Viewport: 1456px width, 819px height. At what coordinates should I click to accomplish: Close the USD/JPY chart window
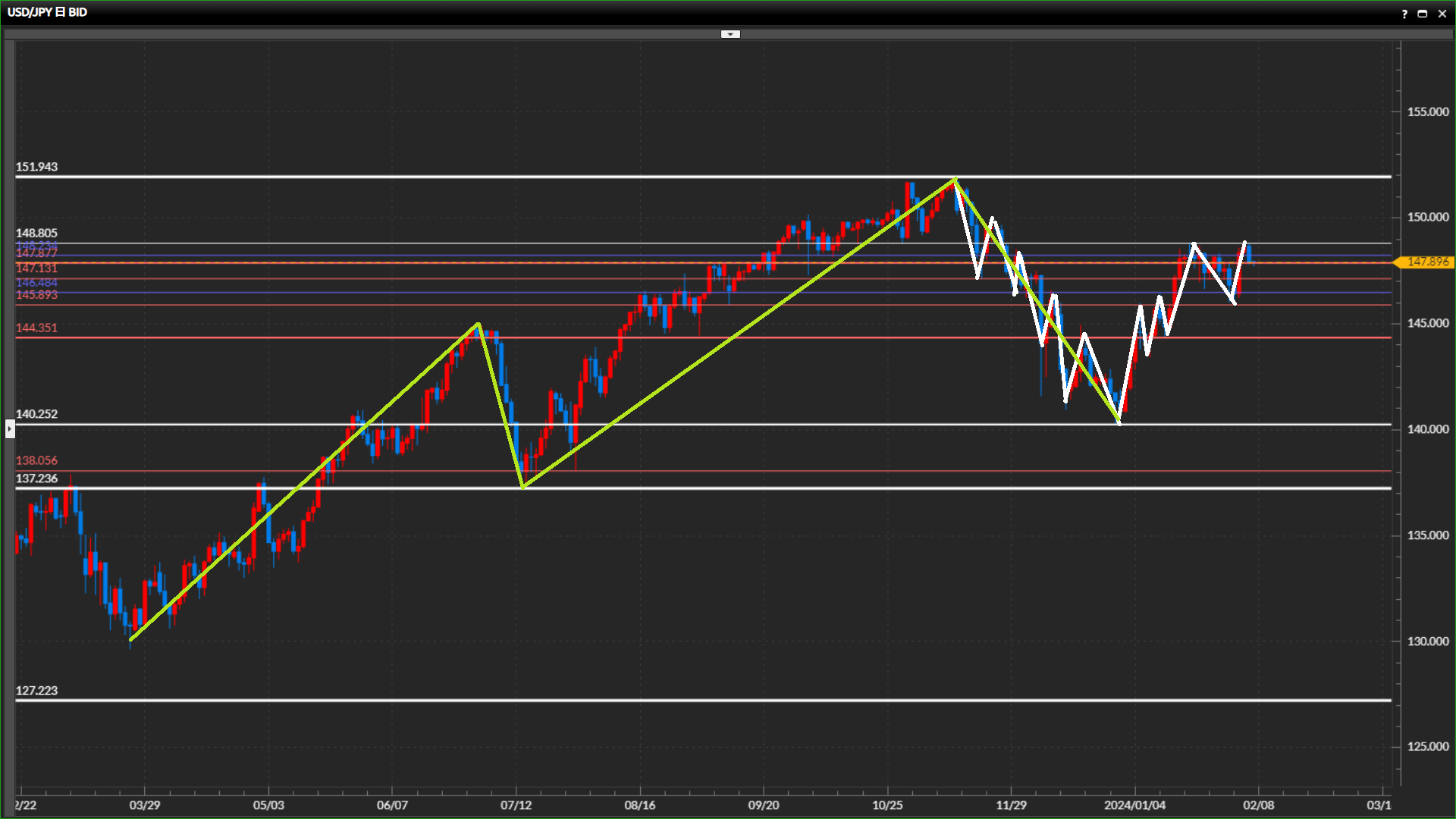click(1442, 14)
